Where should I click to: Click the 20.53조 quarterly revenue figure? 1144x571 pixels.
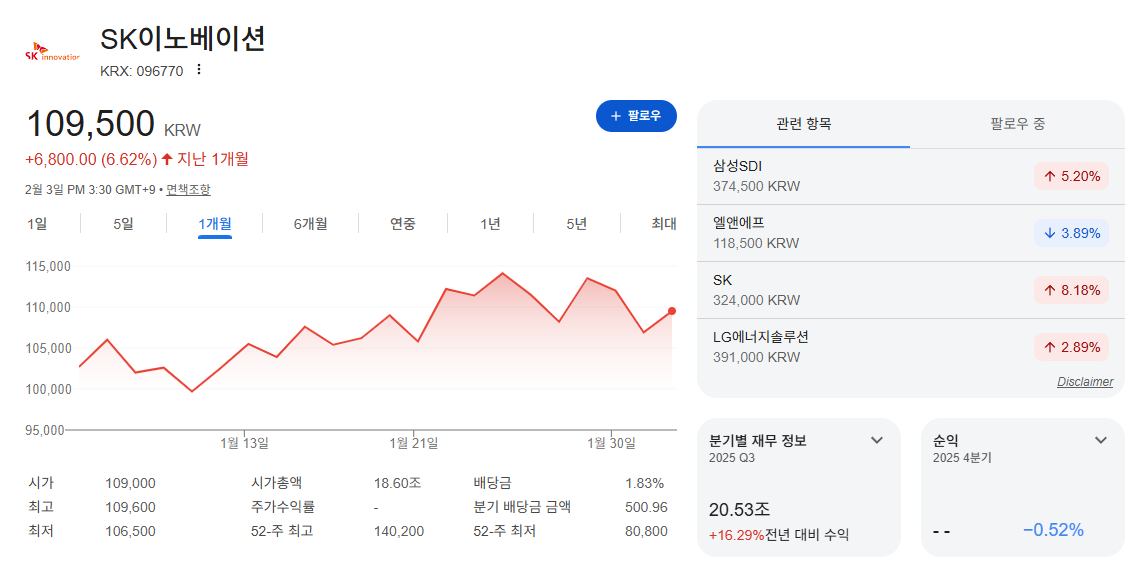pyautogui.click(x=740, y=508)
